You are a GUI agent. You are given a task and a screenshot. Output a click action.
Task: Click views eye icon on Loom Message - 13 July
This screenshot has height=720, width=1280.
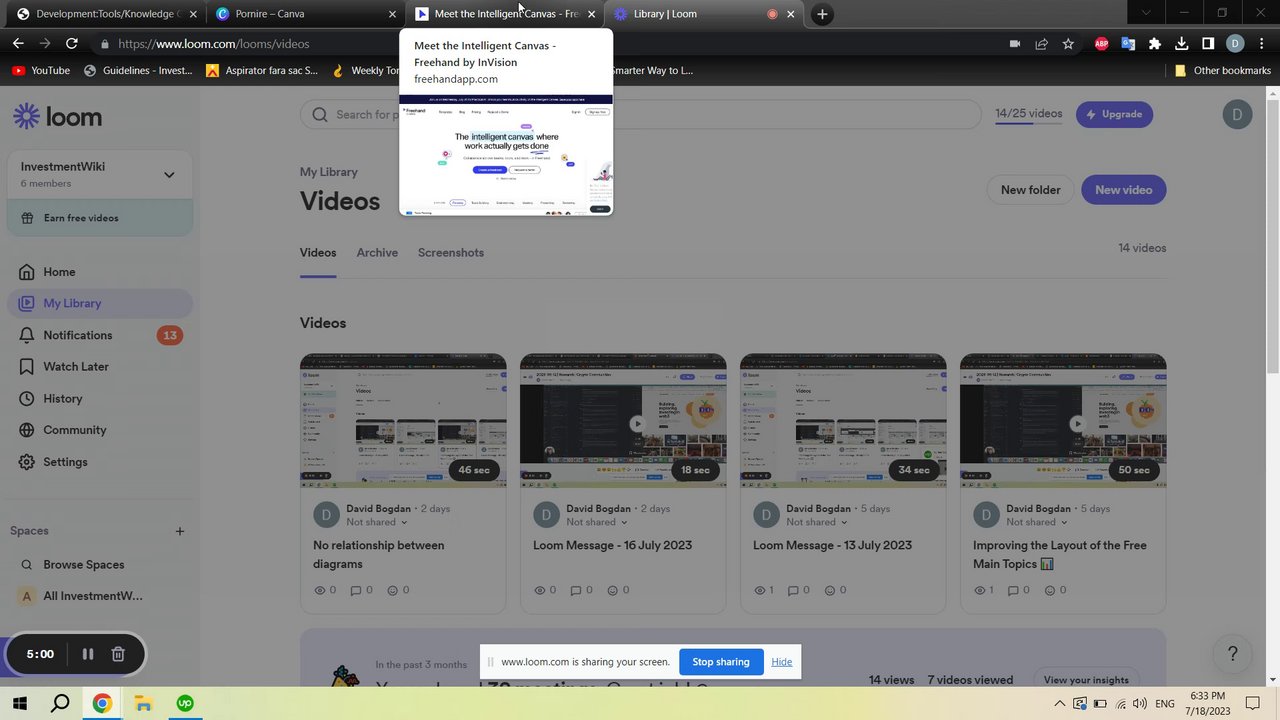[760, 590]
